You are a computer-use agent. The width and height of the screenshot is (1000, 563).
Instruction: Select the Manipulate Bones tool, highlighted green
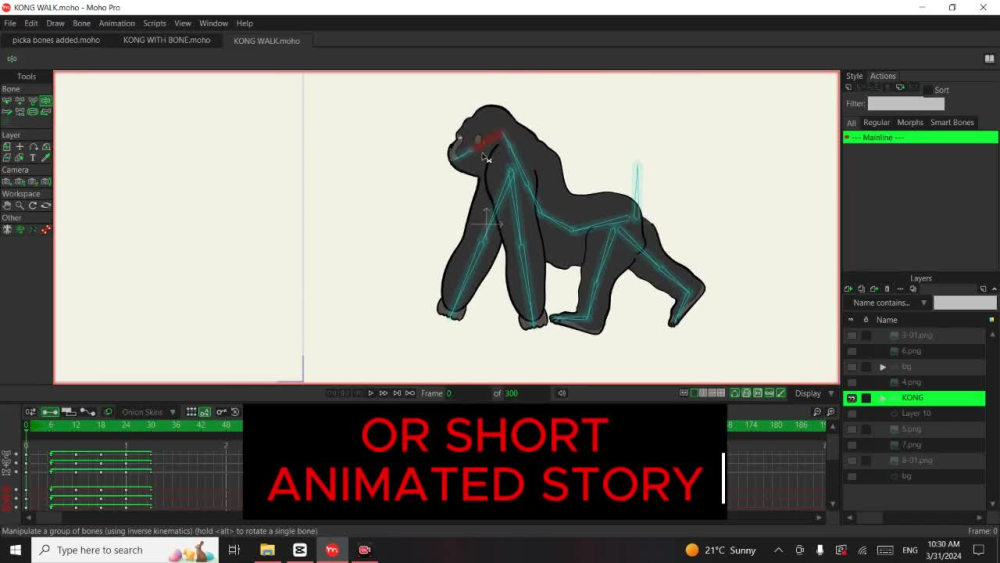click(x=46, y=101)
